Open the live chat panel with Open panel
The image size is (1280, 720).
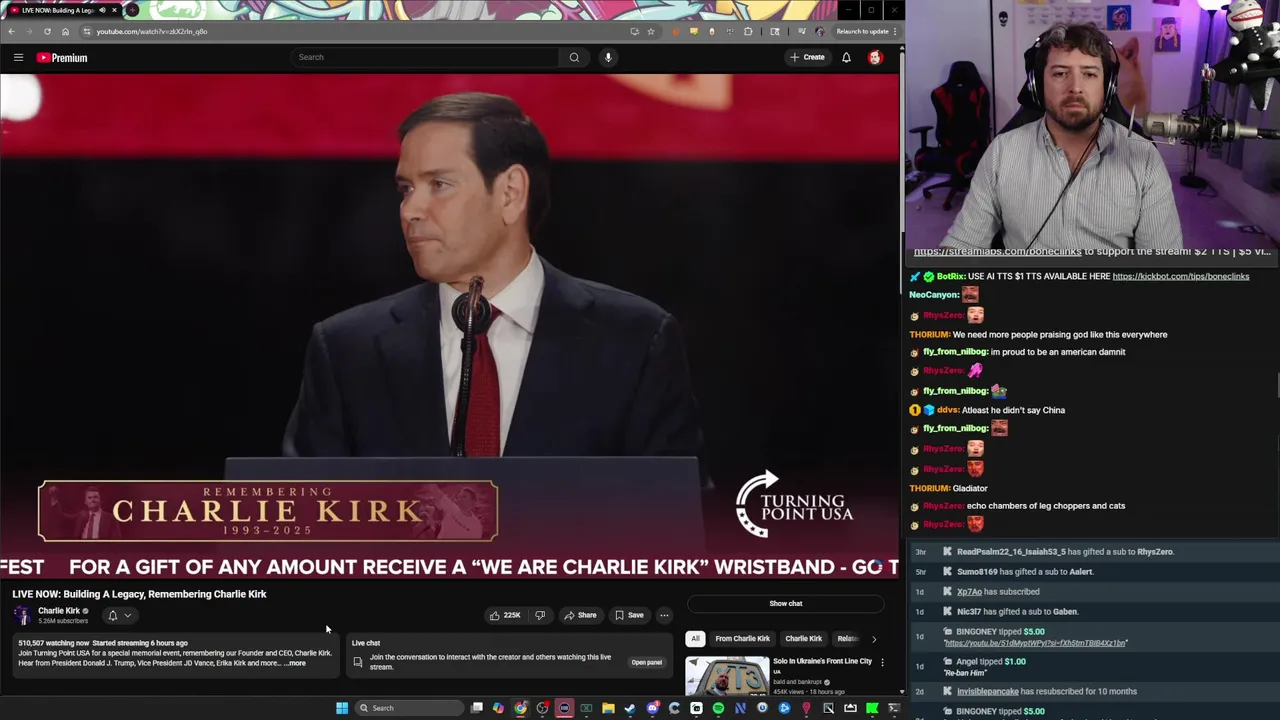(x=646, y=662)
